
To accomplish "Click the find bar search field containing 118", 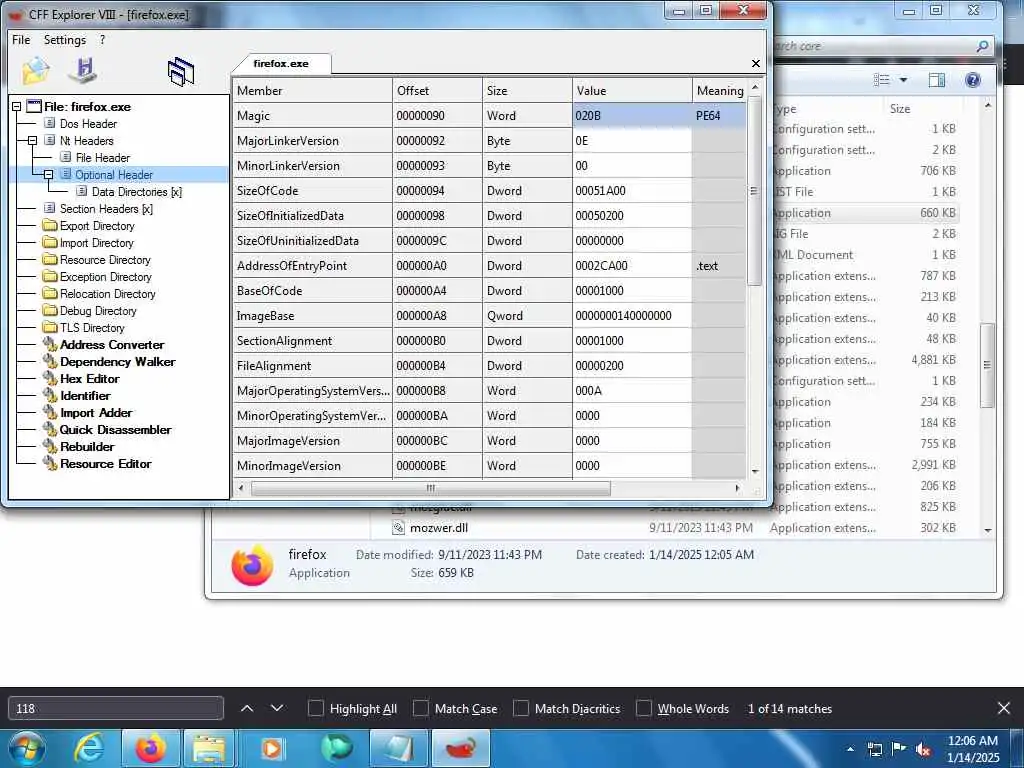I will tap(116, 709).
